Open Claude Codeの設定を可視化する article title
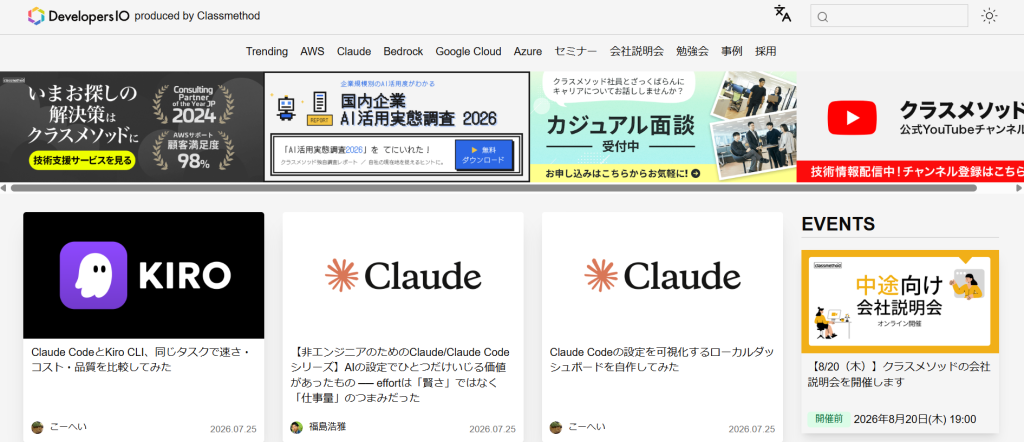 tap(662, 360)
